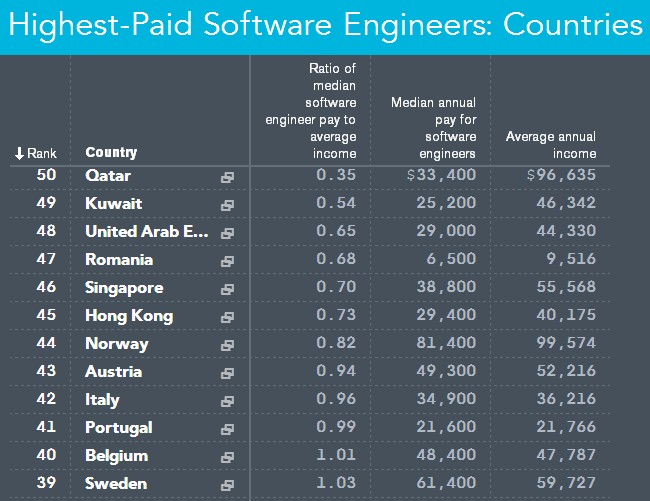Screen dimensions: 650x501
Task: Sort the table by Rank column
Action: 36,153
